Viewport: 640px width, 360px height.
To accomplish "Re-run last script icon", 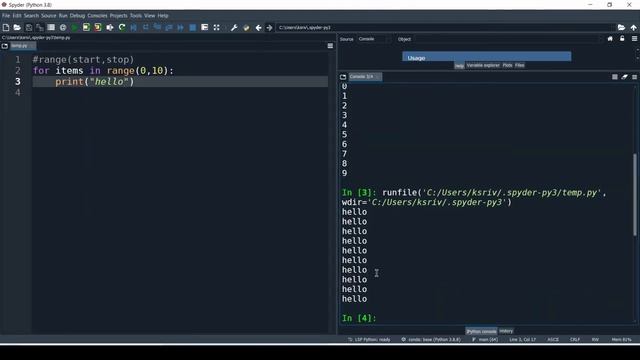I will click(122, 27).
